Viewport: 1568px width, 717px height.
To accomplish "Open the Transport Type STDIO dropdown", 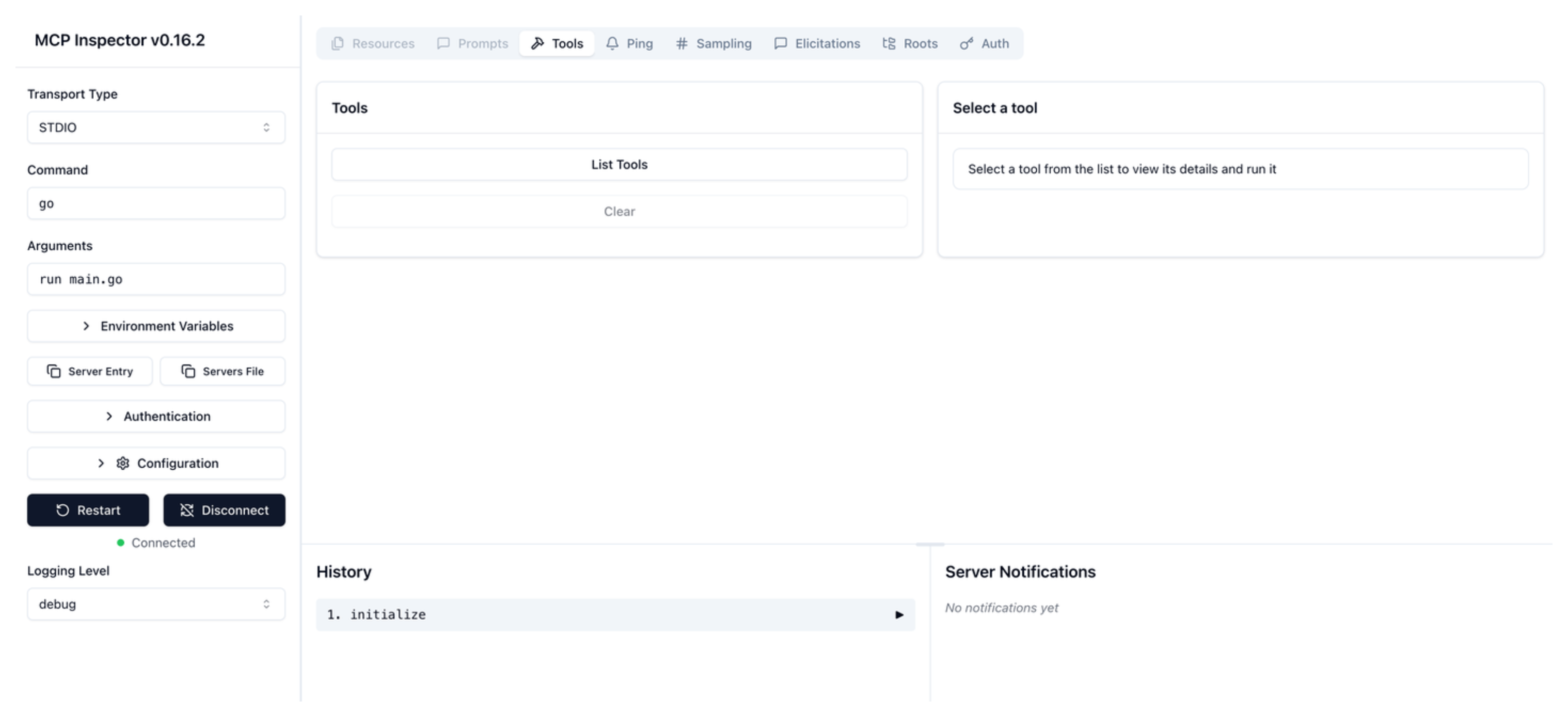I will tap(156, 127).
